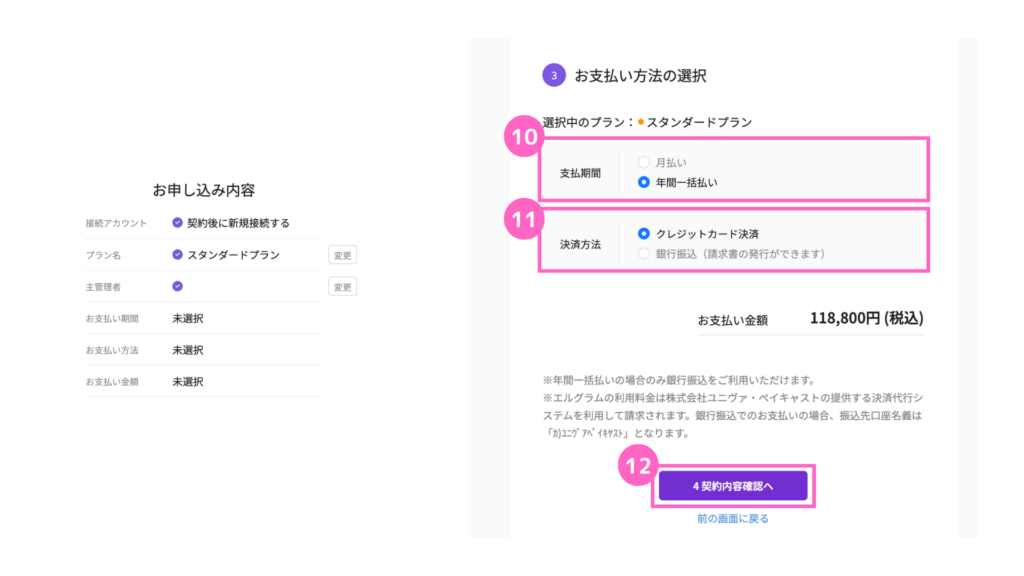
Task: Go back via 前の画面に戻る link
Action: tap(733, 519)
